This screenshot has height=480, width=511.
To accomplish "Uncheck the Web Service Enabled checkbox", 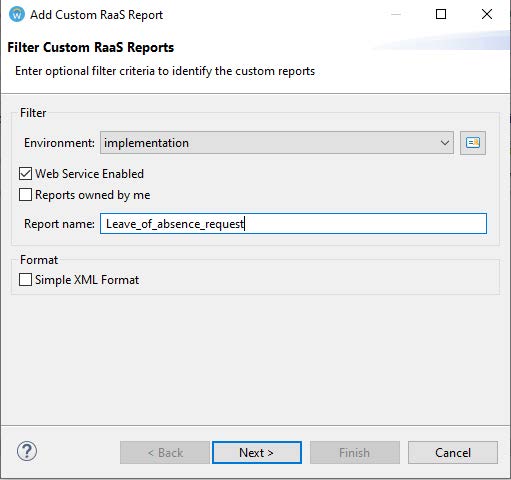I will 26,174.
